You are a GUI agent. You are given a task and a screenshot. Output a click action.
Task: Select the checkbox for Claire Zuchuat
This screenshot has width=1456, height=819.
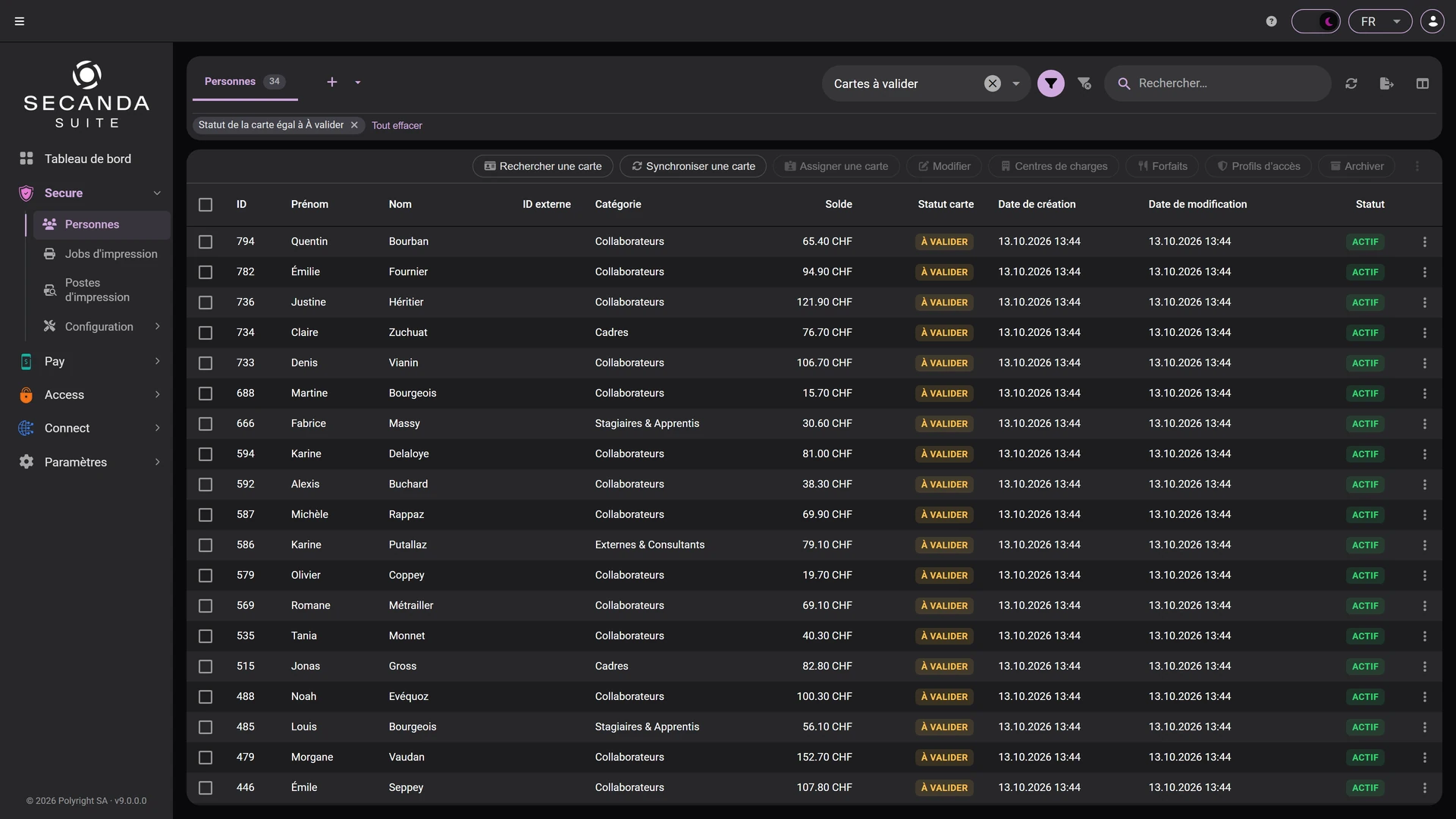[x=206, y=333]
